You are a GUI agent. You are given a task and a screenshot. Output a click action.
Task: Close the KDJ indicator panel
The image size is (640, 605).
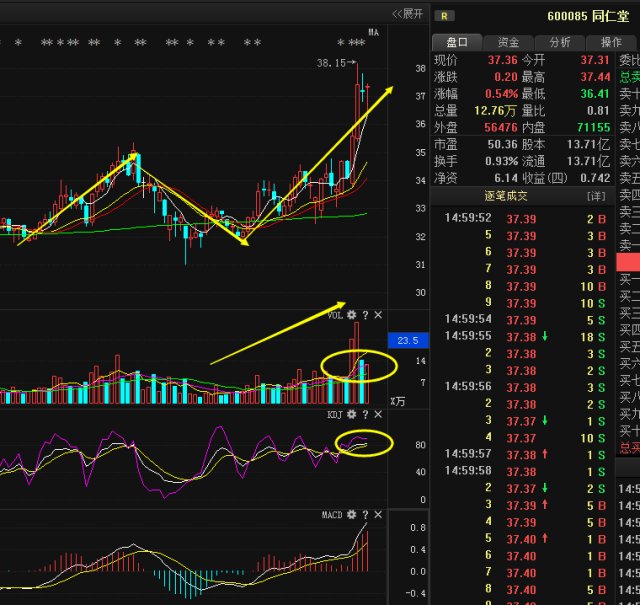point(378,414)
